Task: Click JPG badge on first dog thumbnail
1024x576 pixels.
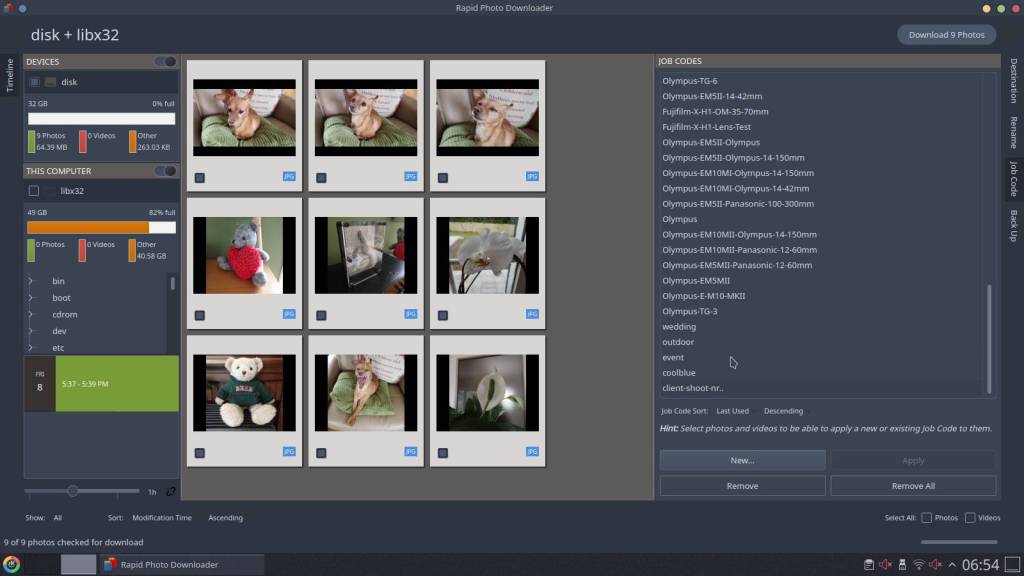Action: 289,176
